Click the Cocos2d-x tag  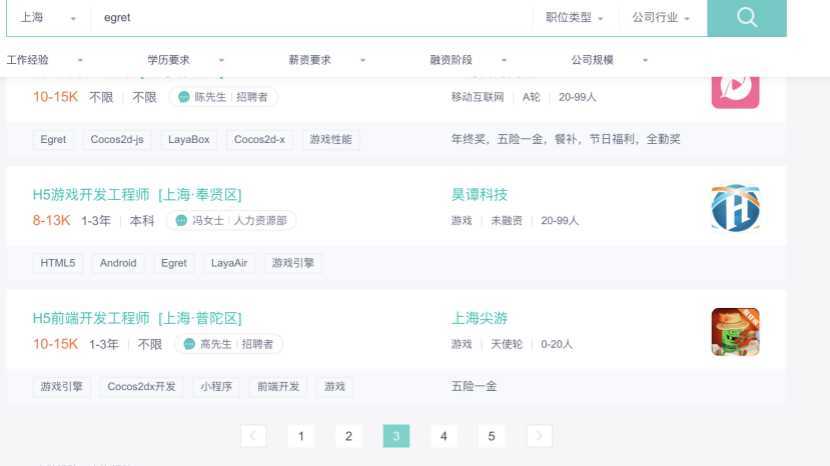[x=259, y=139]
